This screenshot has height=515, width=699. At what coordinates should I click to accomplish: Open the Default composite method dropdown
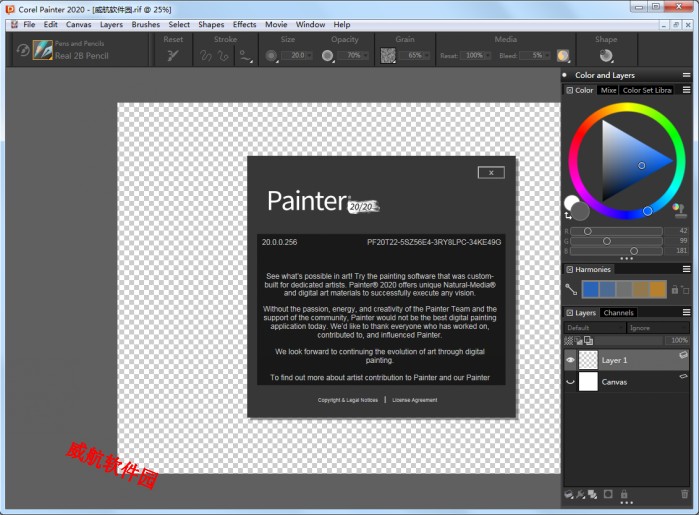pos(594,328)
